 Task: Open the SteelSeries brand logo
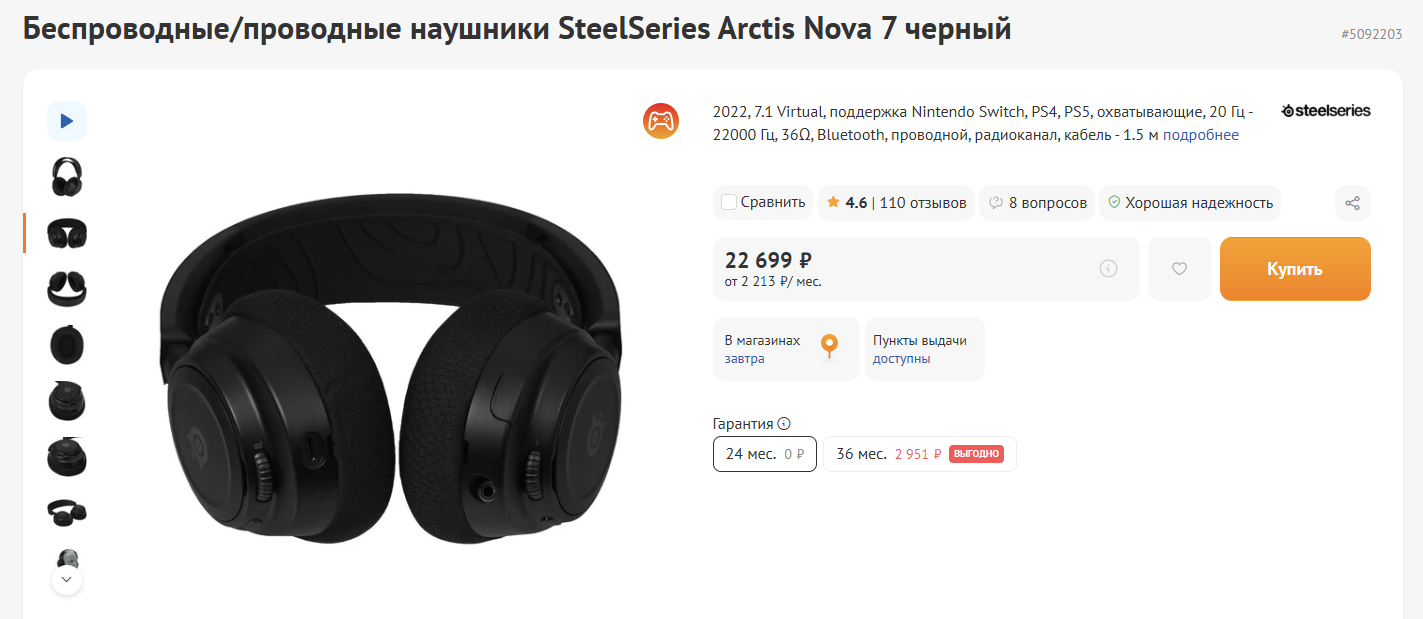[x=1326, y=111]
